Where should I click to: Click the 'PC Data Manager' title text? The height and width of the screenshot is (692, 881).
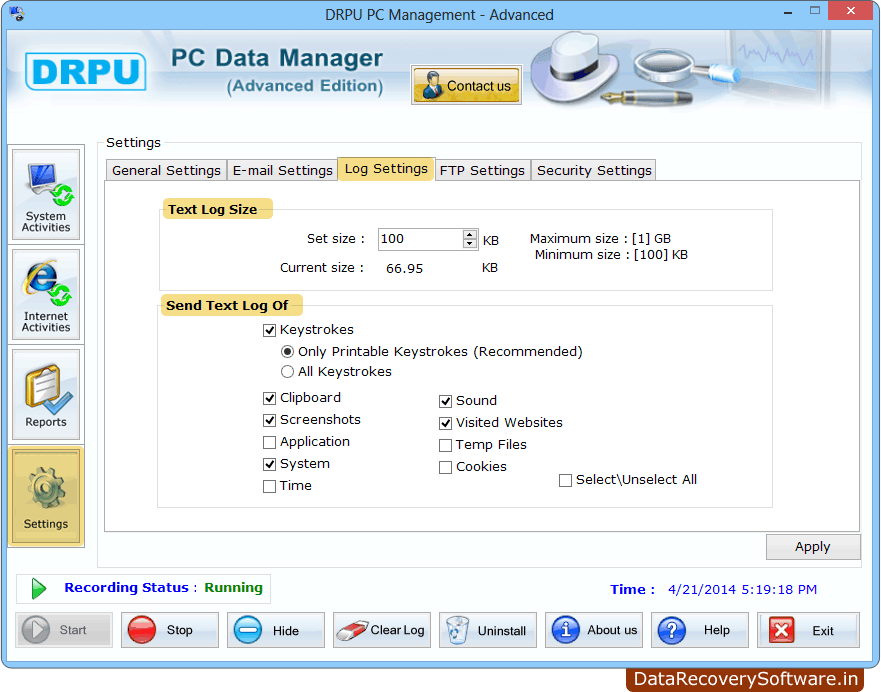coord(277,58)
